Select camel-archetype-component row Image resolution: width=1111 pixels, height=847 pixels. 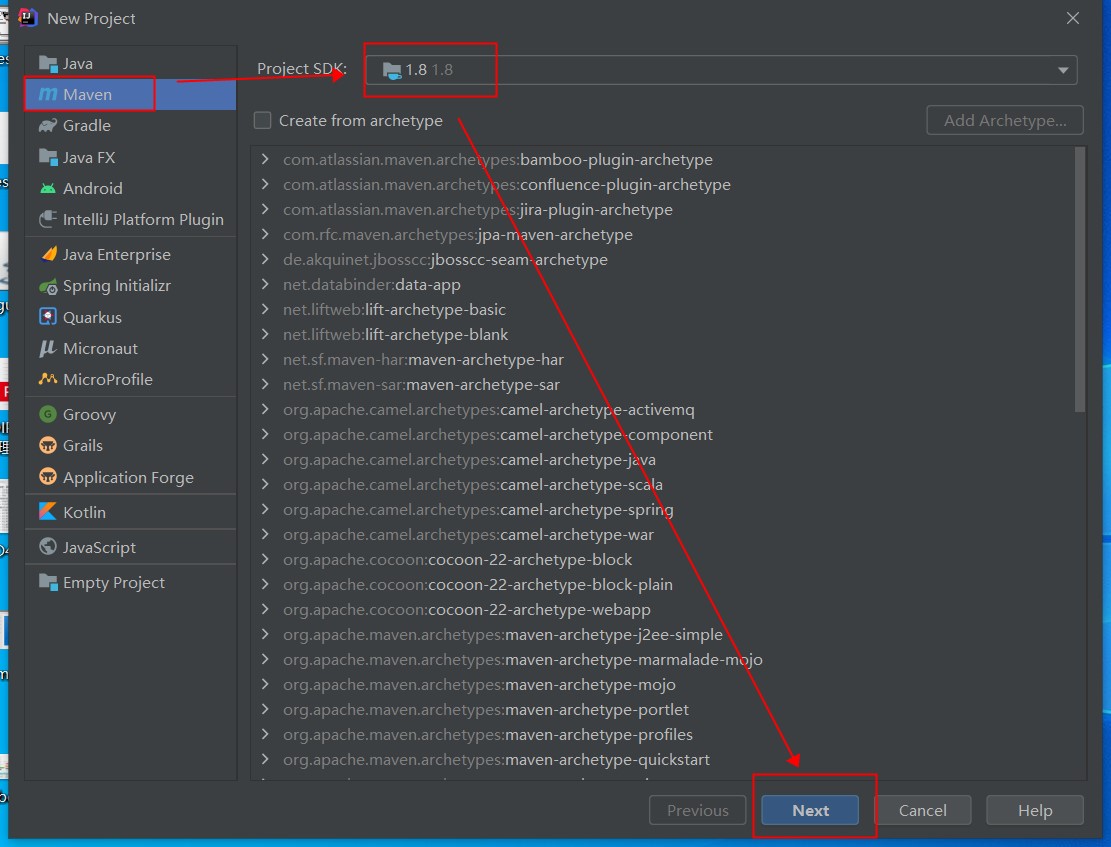664,434
